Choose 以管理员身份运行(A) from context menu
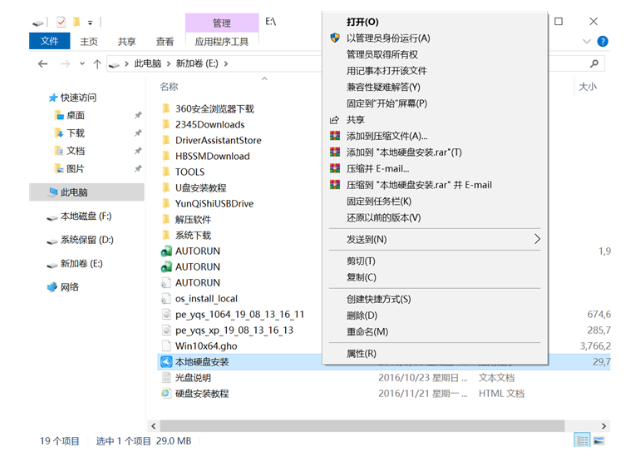 (x=388, y=38)
